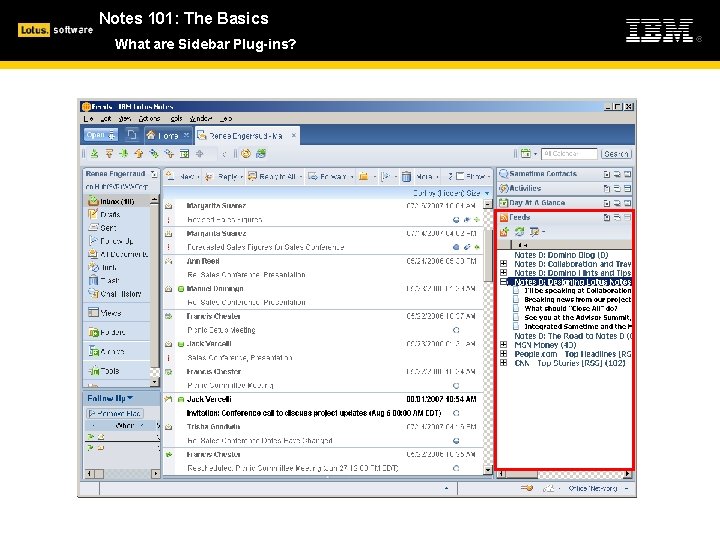Open the Reply dropdown arrow
This screenshot has height=540, width=720.
(x=242, y=177)
